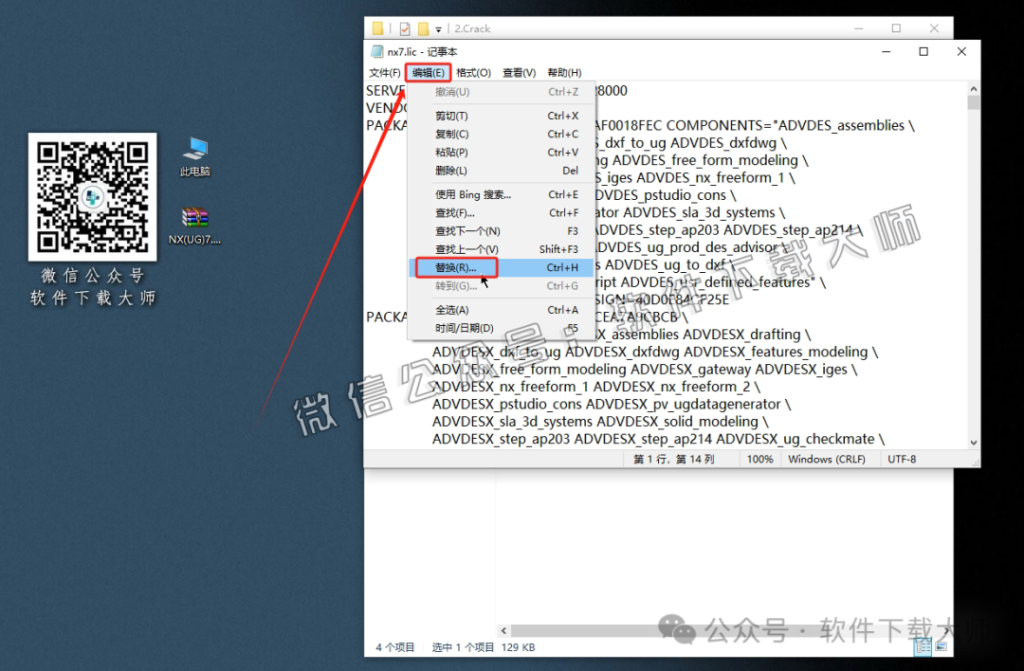This screenshot has height=671, width=1024.
Task: Click the WeChat QR code image on desktop
Action: coord(92,196)
